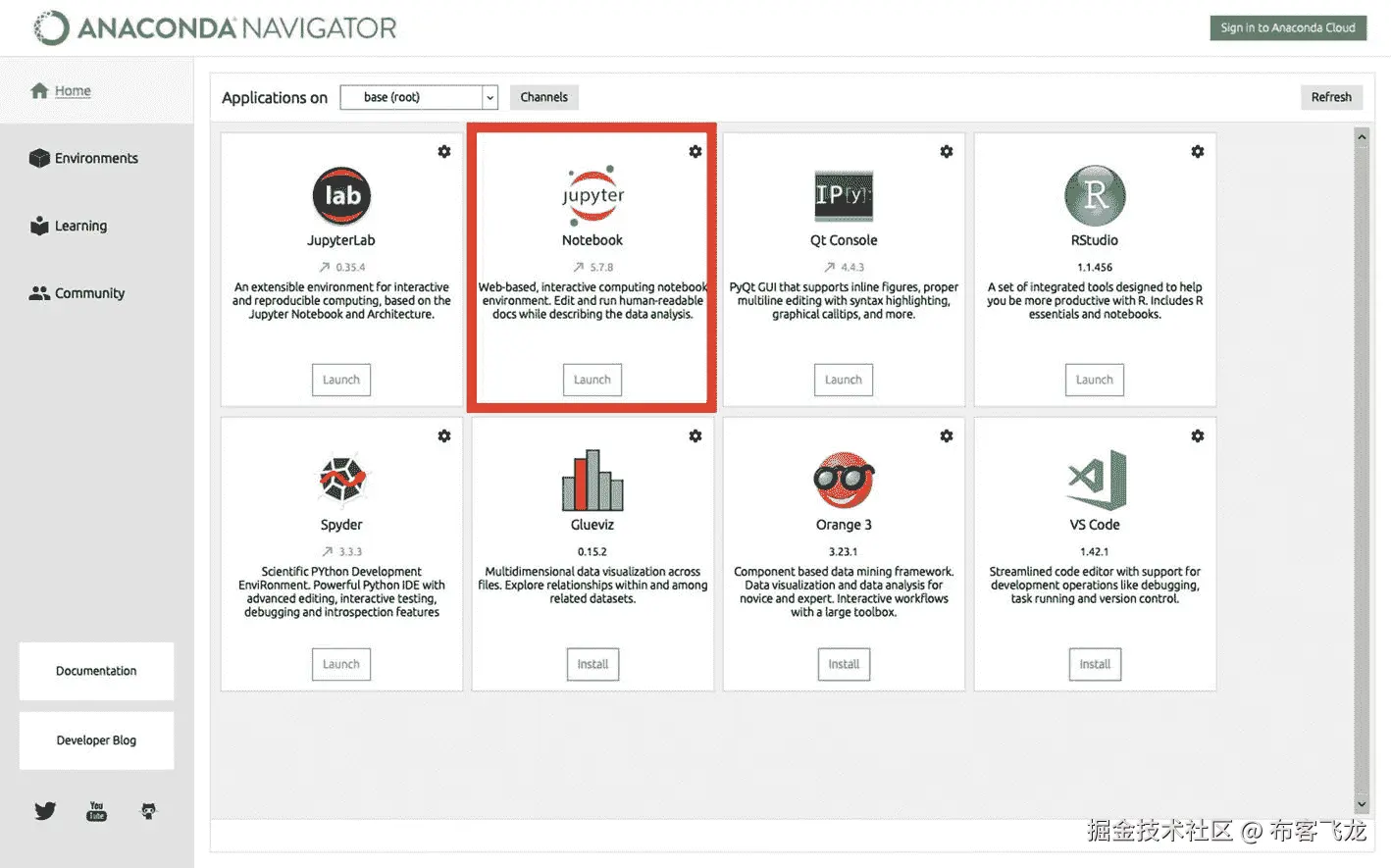Image resolution: width=1391 pixels, height=868 pixels.
Task: Open the Twitter link icon
Action: pyautogui.click(x=45, y=811)
